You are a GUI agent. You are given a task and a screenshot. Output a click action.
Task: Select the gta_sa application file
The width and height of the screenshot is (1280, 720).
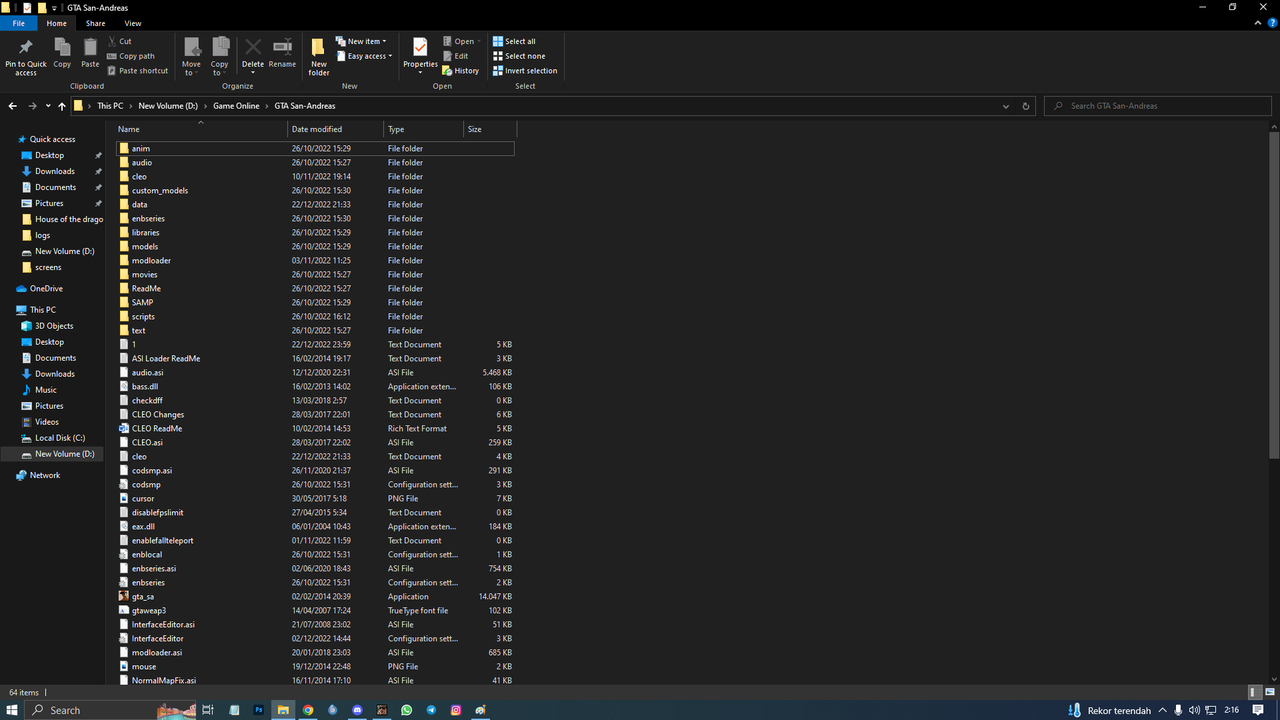tap(315, 596)
